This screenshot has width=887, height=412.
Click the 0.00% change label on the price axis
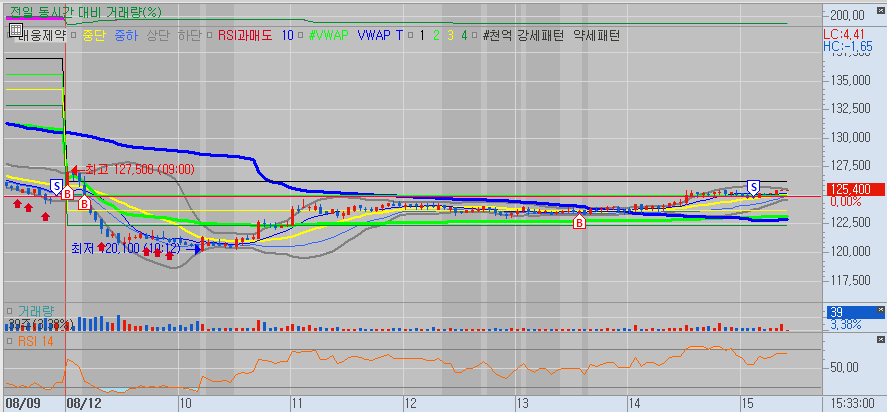tap(846, 201)
